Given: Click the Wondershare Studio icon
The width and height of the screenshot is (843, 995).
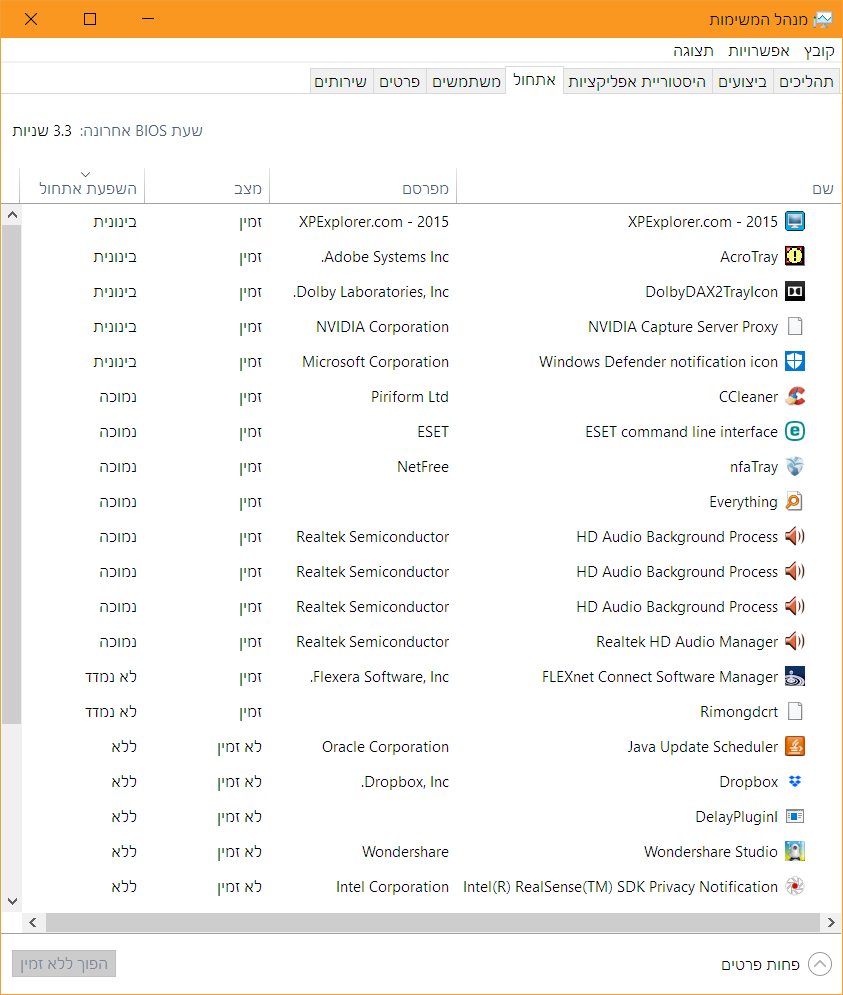Looking at the screenshot, I should 795,851.
